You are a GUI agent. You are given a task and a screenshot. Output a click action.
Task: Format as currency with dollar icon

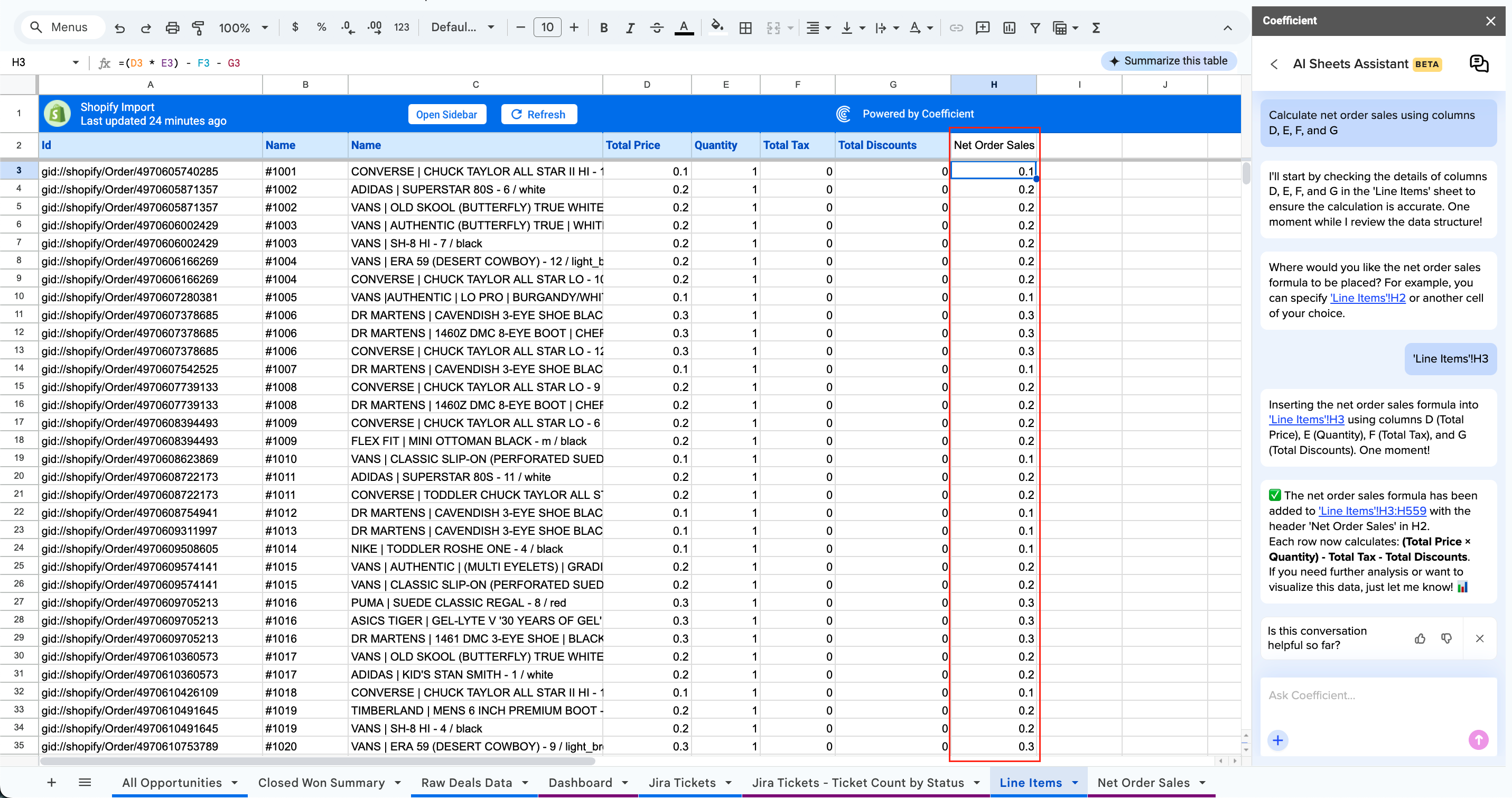(295, 27)
